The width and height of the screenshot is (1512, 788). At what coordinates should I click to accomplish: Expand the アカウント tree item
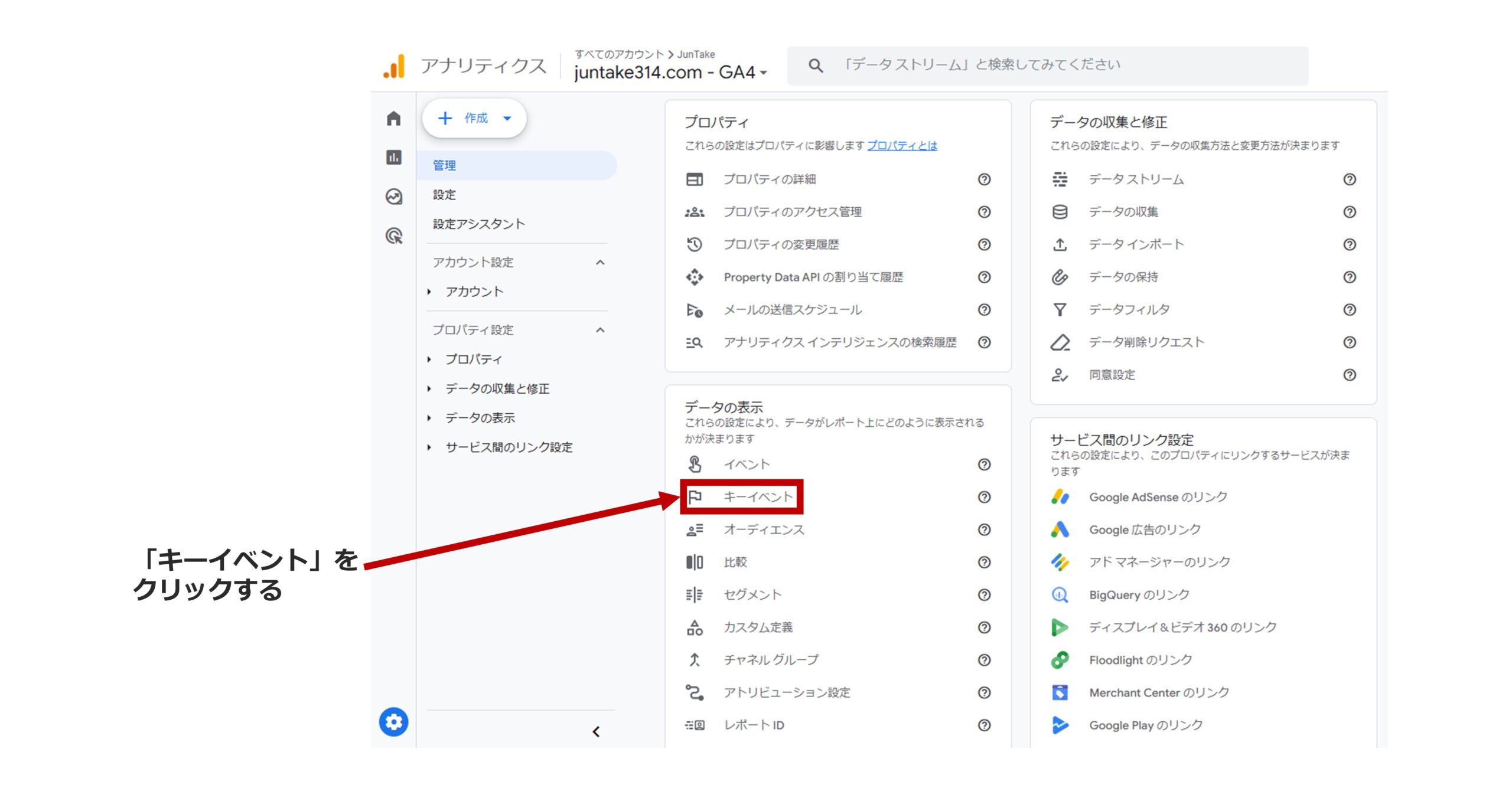pyautogui.click(x=429, y=291)
